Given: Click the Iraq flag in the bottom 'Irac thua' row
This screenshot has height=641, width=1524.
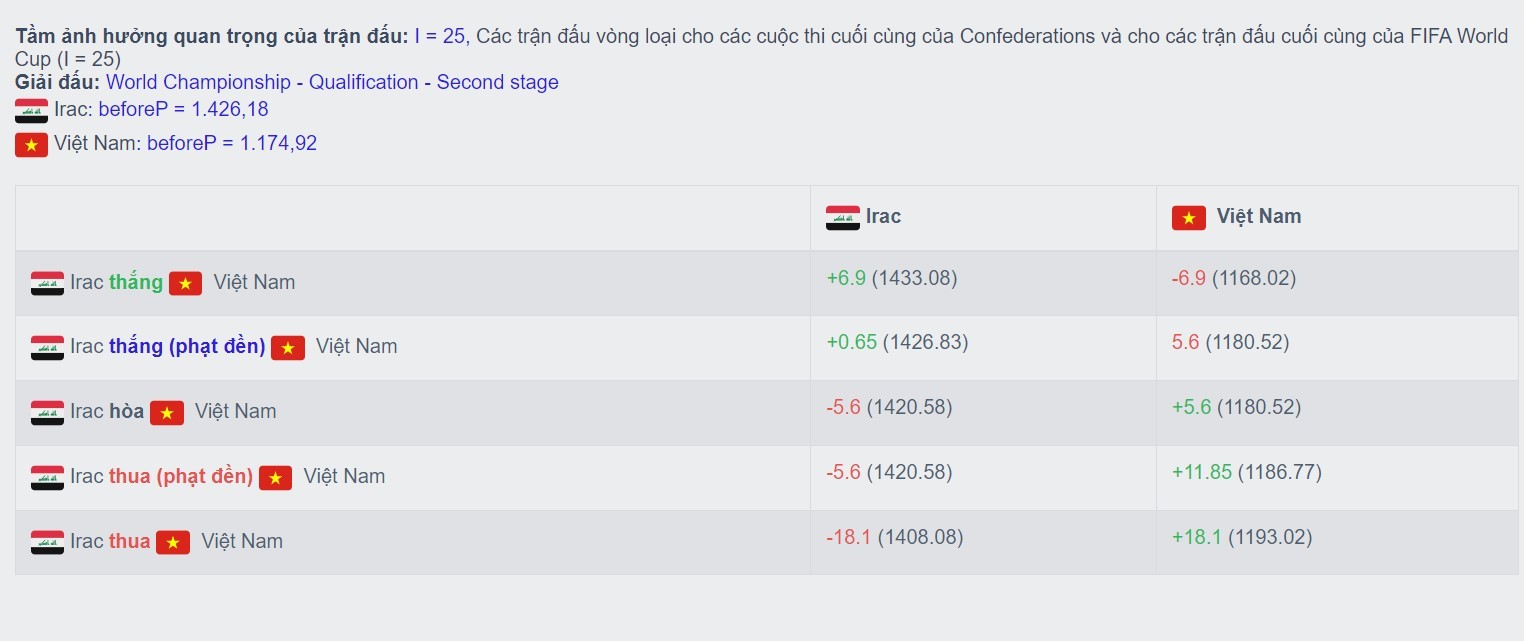Looking at the screenshot, I should coord(47,542).
